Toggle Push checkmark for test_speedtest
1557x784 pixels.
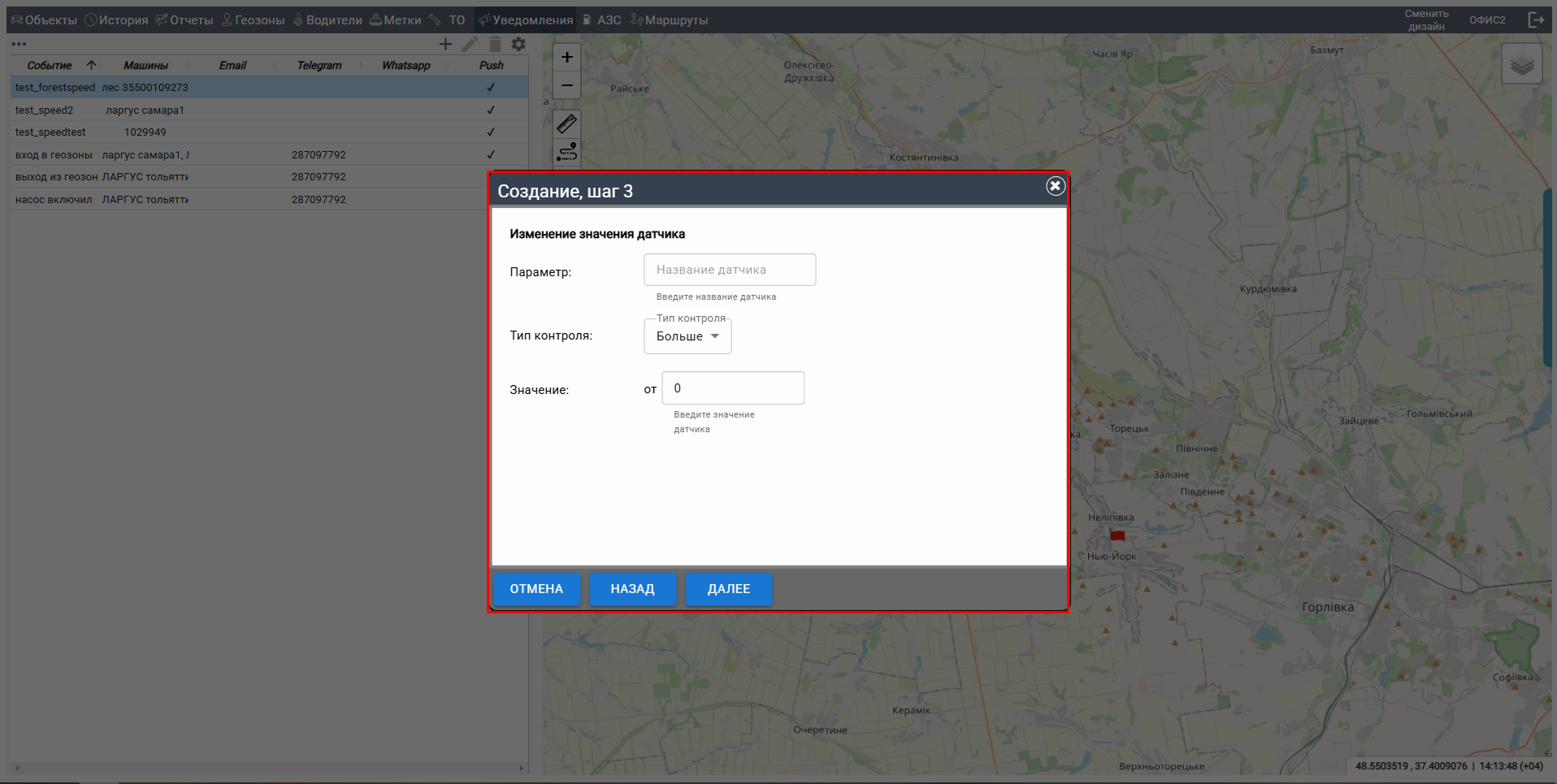491,132
